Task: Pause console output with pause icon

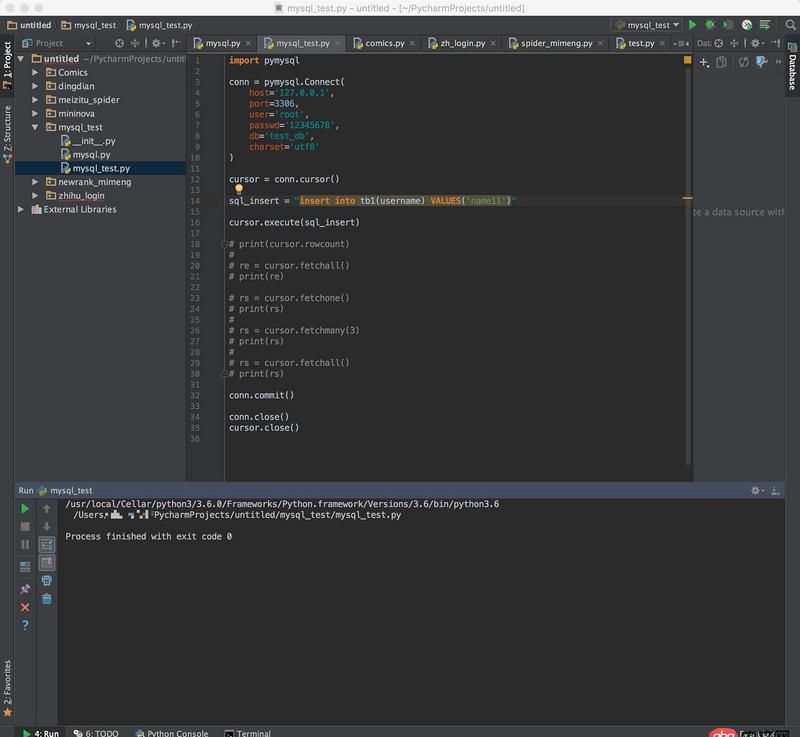Action: click(x=24, y=543)
